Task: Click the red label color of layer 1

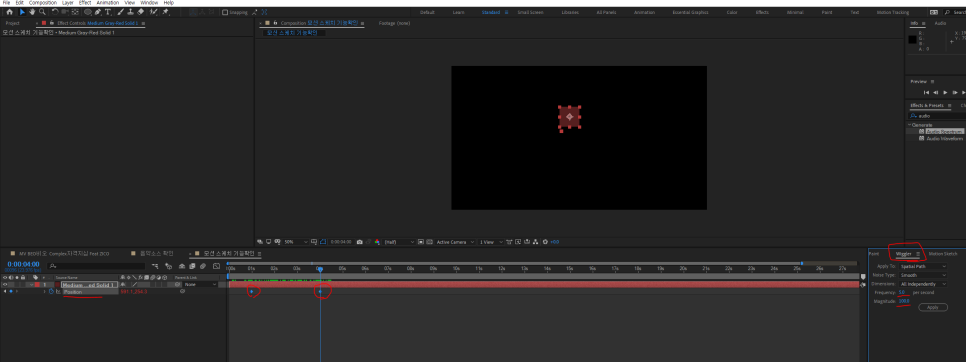Action: click(37, 284)
